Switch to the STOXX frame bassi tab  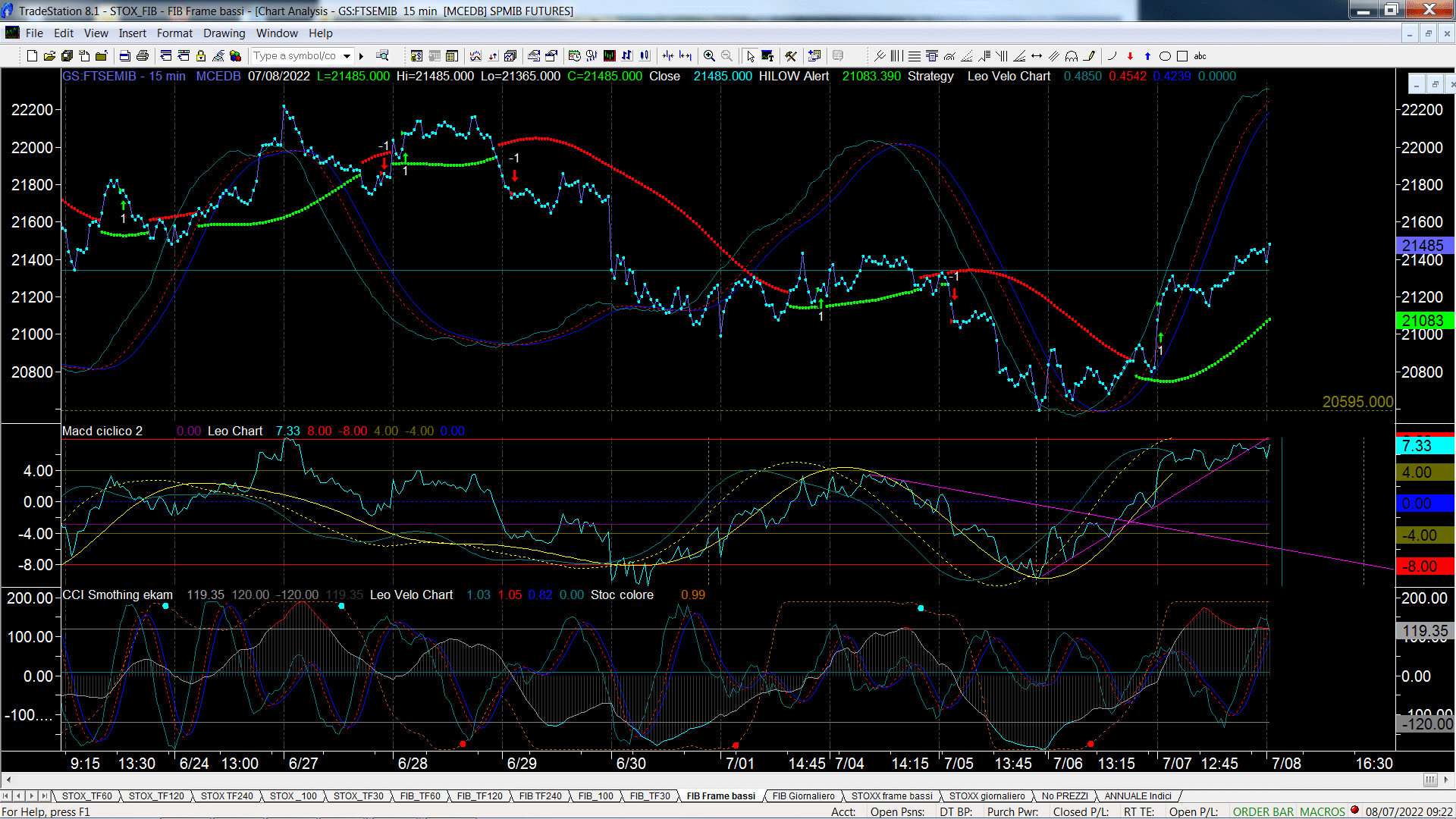(x=892, y=795)
